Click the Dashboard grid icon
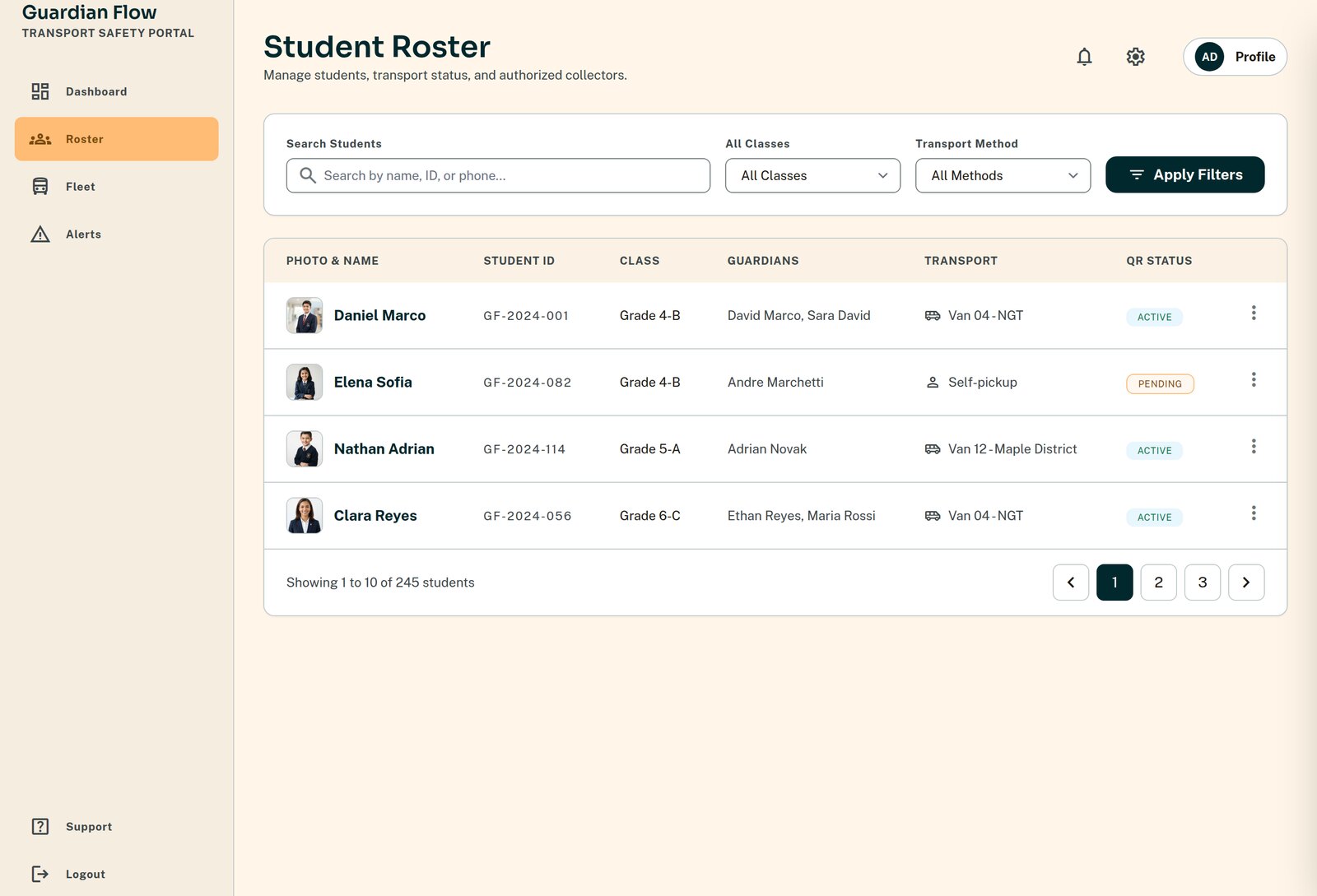 40,91
